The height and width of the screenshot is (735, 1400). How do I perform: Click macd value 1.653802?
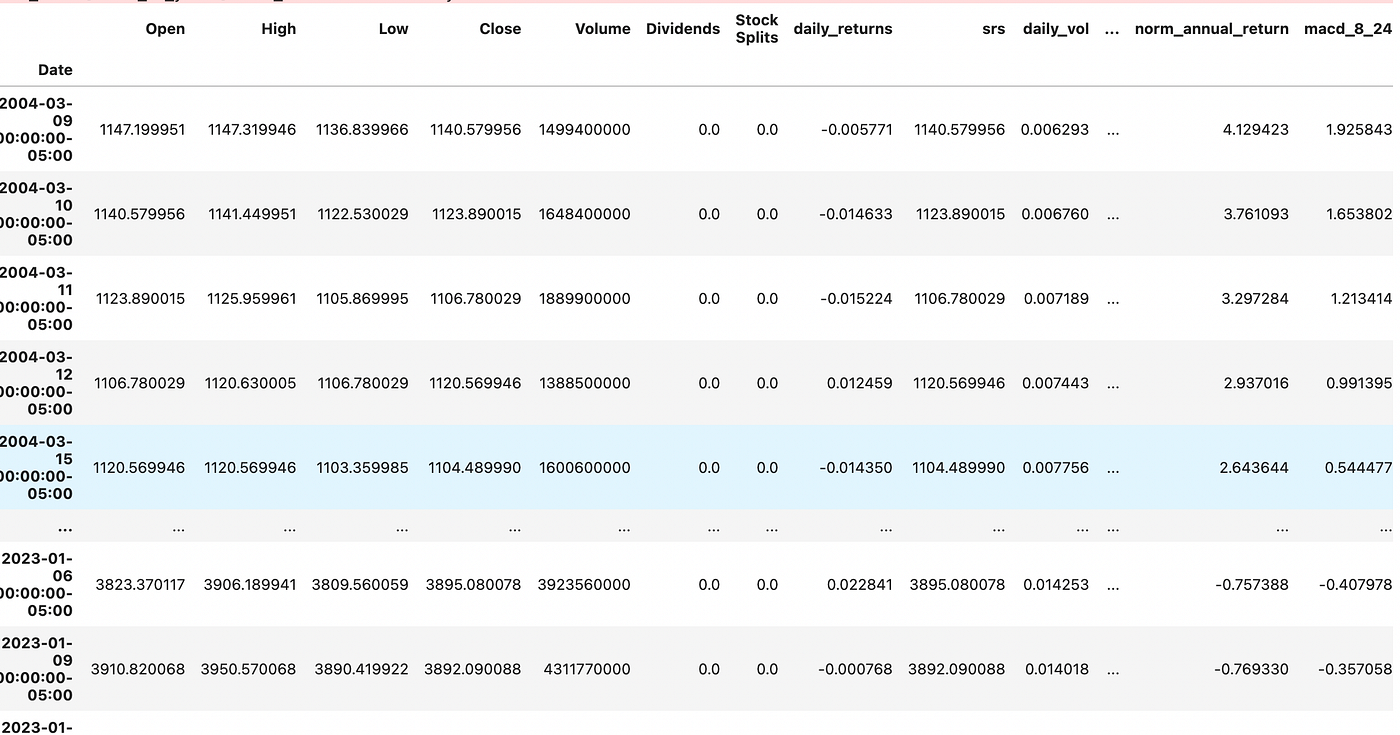point(1357,214)
